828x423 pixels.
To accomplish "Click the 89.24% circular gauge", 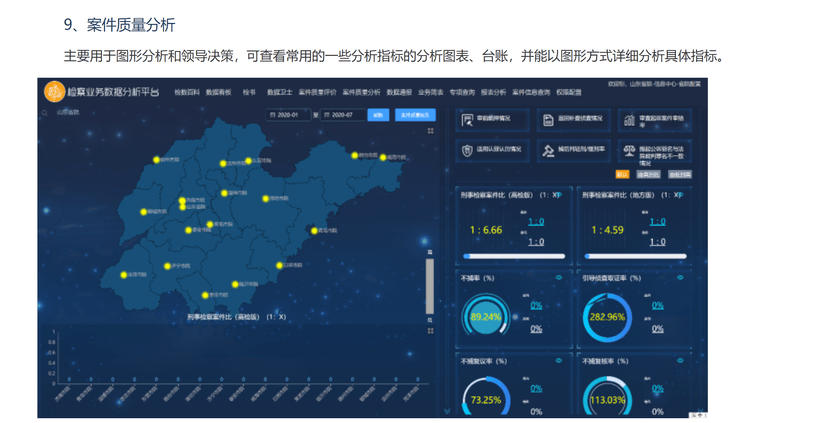I will pos(486,317).
